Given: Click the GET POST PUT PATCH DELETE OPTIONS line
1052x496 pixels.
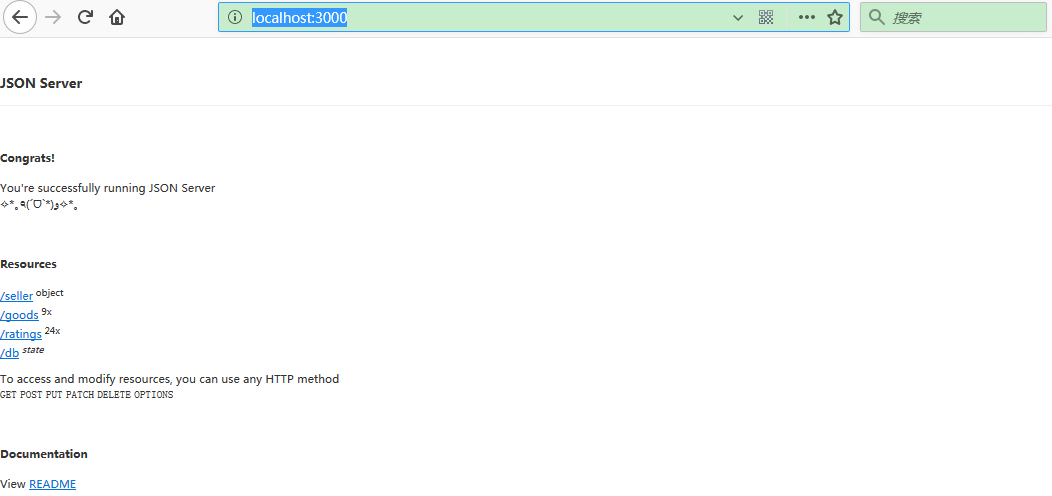Looking at the screenshot, I should 87,395.
